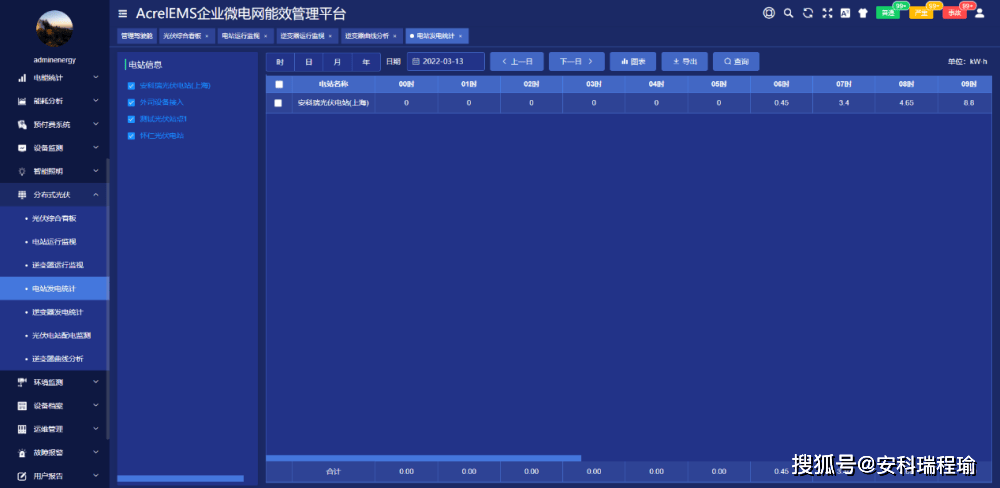Screen dimensions: 1000x488
Task: Click the 能耗分析 sidebar icon
Action: pos(22,101)
